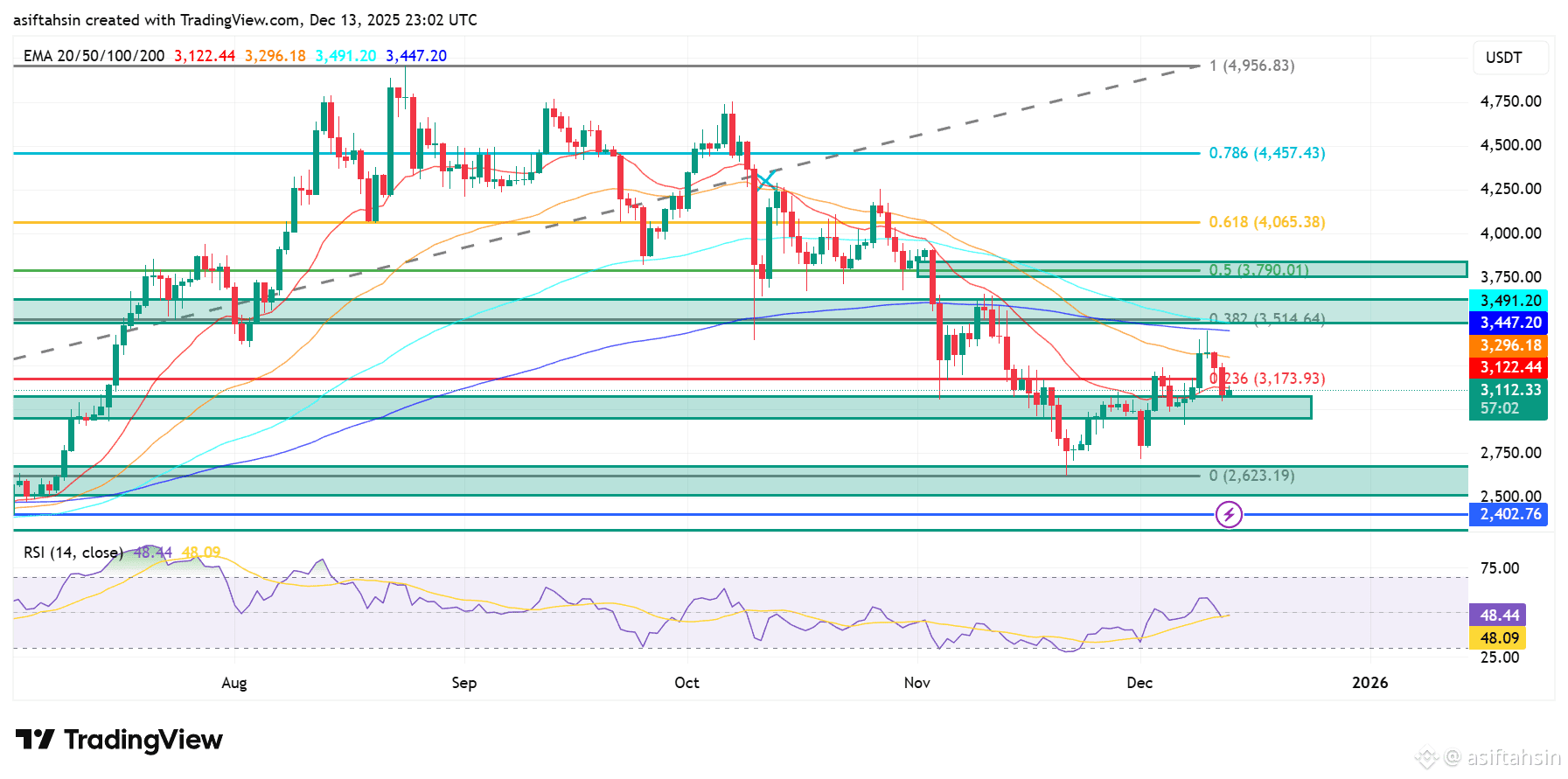Click the blue X cross marker on chart
This screenshot has height=779, width=1568.
[x=765, y=181]
